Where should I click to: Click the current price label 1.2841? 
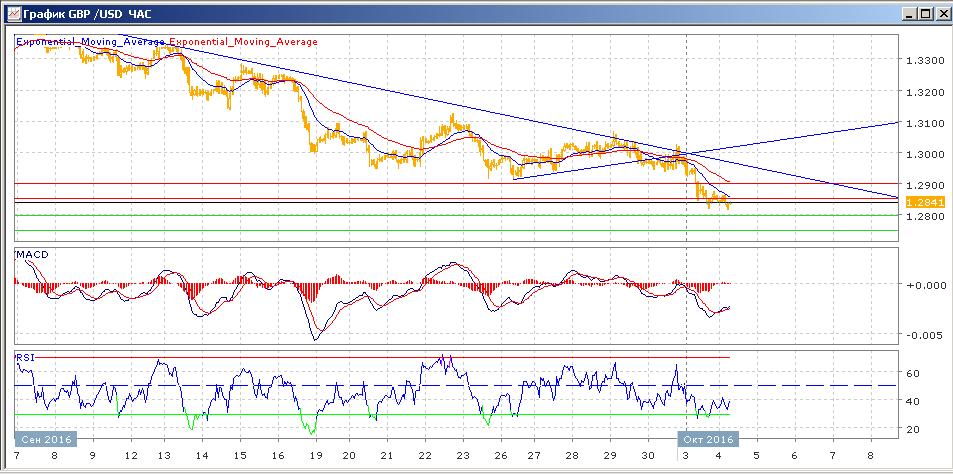click(x=924, y=202)
